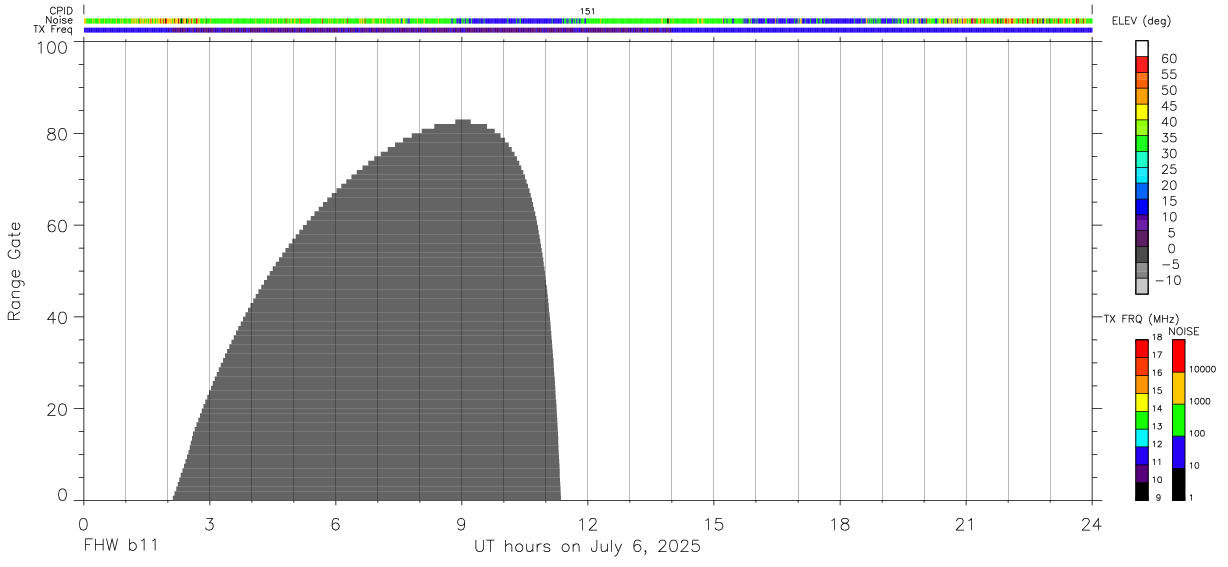The width and height of the screenshot is (1228, 567).
Task: Select the green swatch in NOISE legend
Action: pos(1179,420)
